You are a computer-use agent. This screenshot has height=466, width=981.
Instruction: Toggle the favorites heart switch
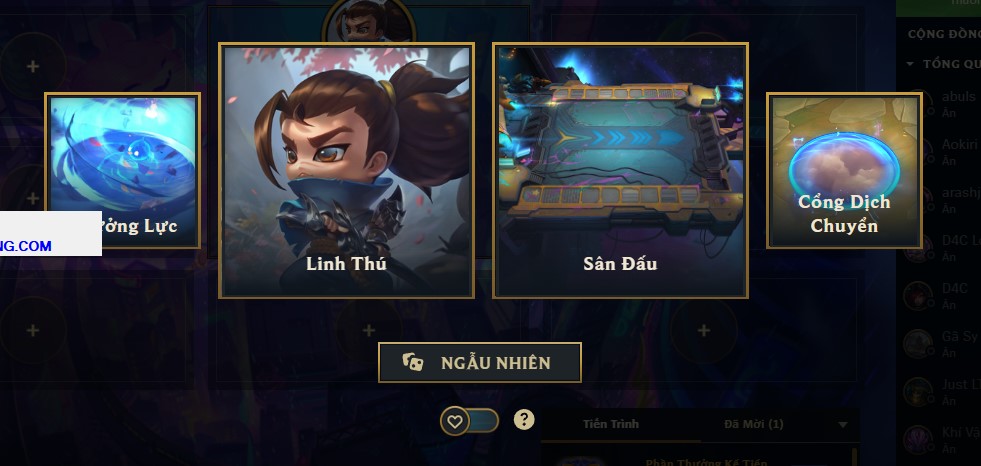(x=469, y=421)
